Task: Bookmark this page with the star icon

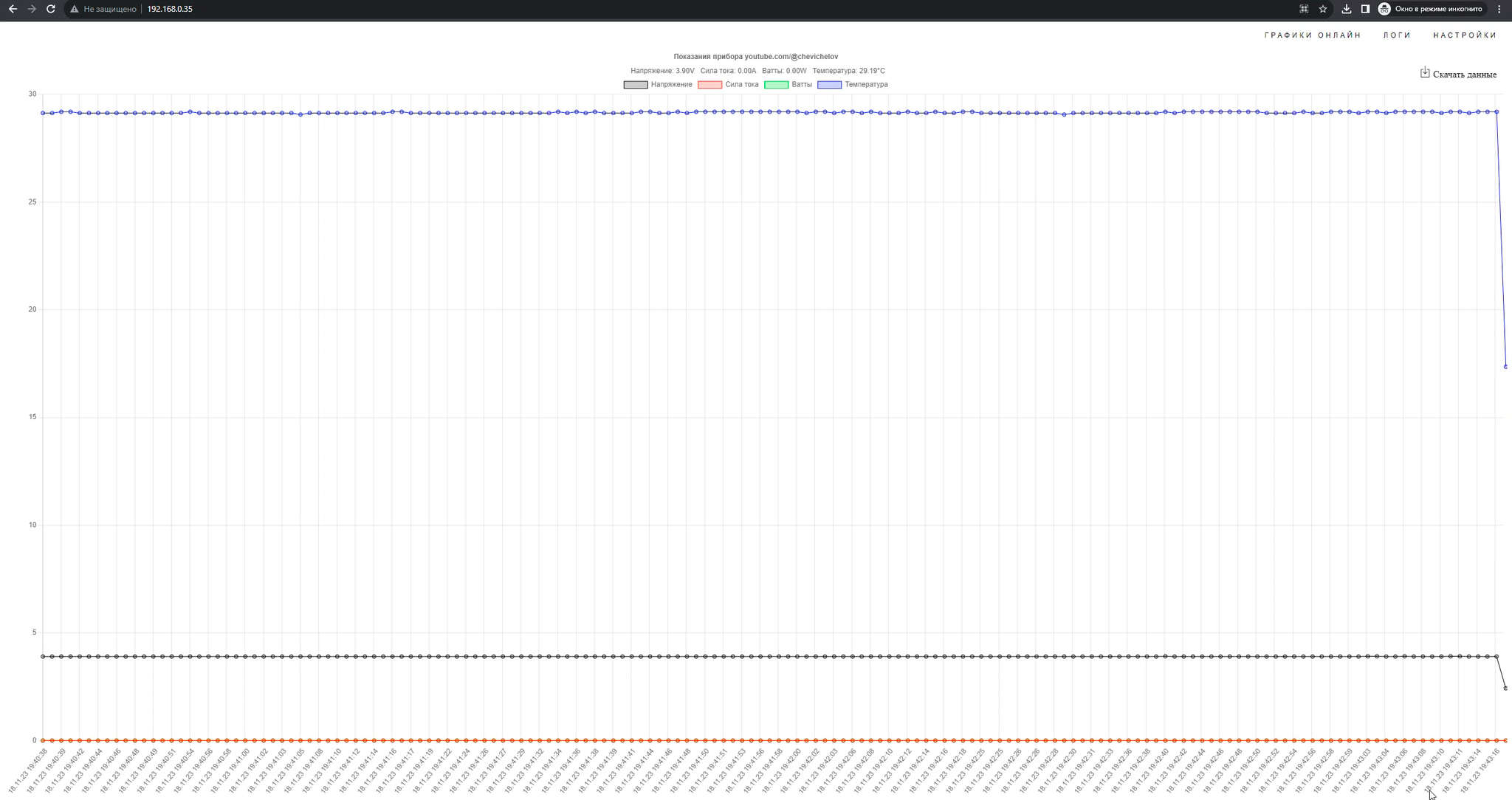Action: pyautogui.click(x=1323, y=9)
